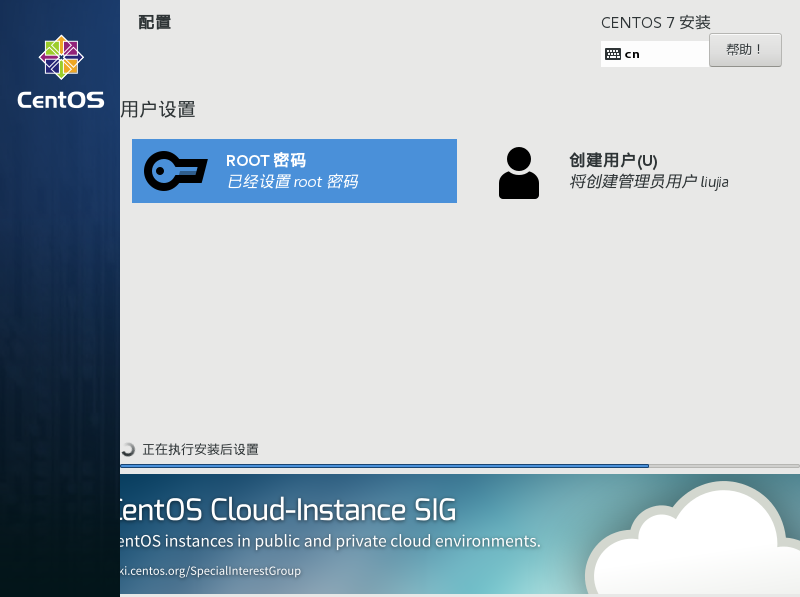Click the installation progress bar
Screen dimensions: 800x597
tap(460, 466)
